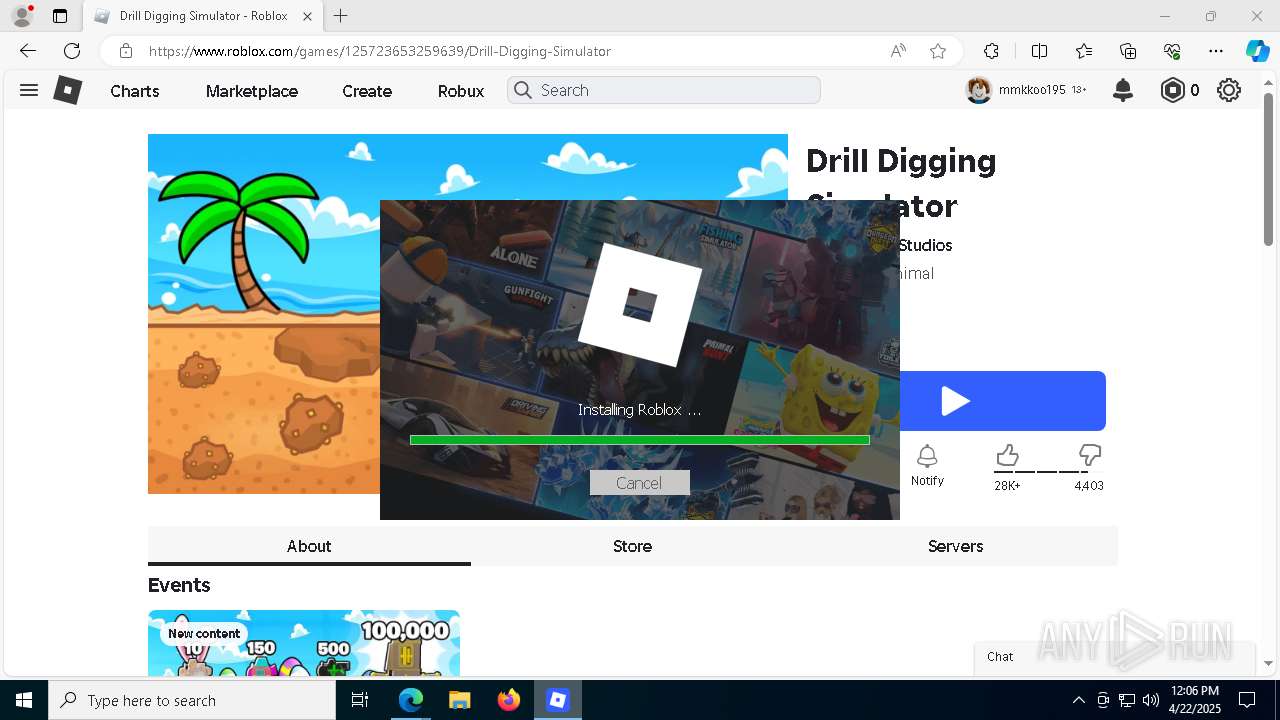The image size is (1280, 720).
Task: Open the Robux page
Action: (x=461, y=91)
